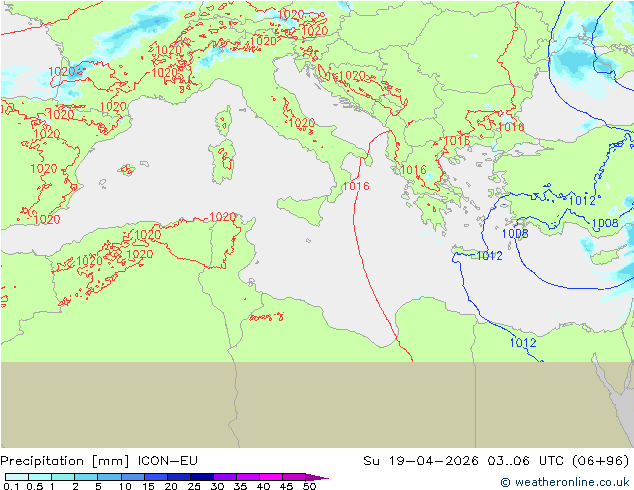Click the 'ICON-EU' model name label
Image resolution: width=634 pixels, height=490 pixels.
click(168, 461)
